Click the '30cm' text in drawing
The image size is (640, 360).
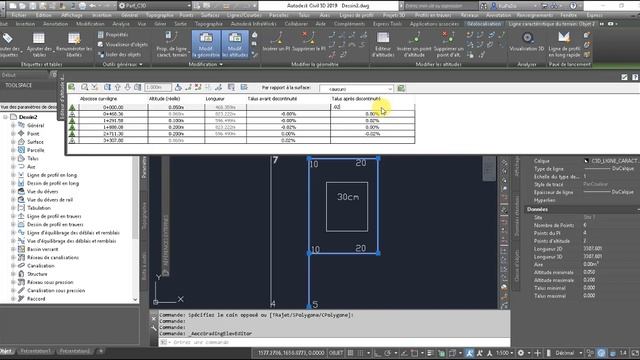tap(348, 197)
